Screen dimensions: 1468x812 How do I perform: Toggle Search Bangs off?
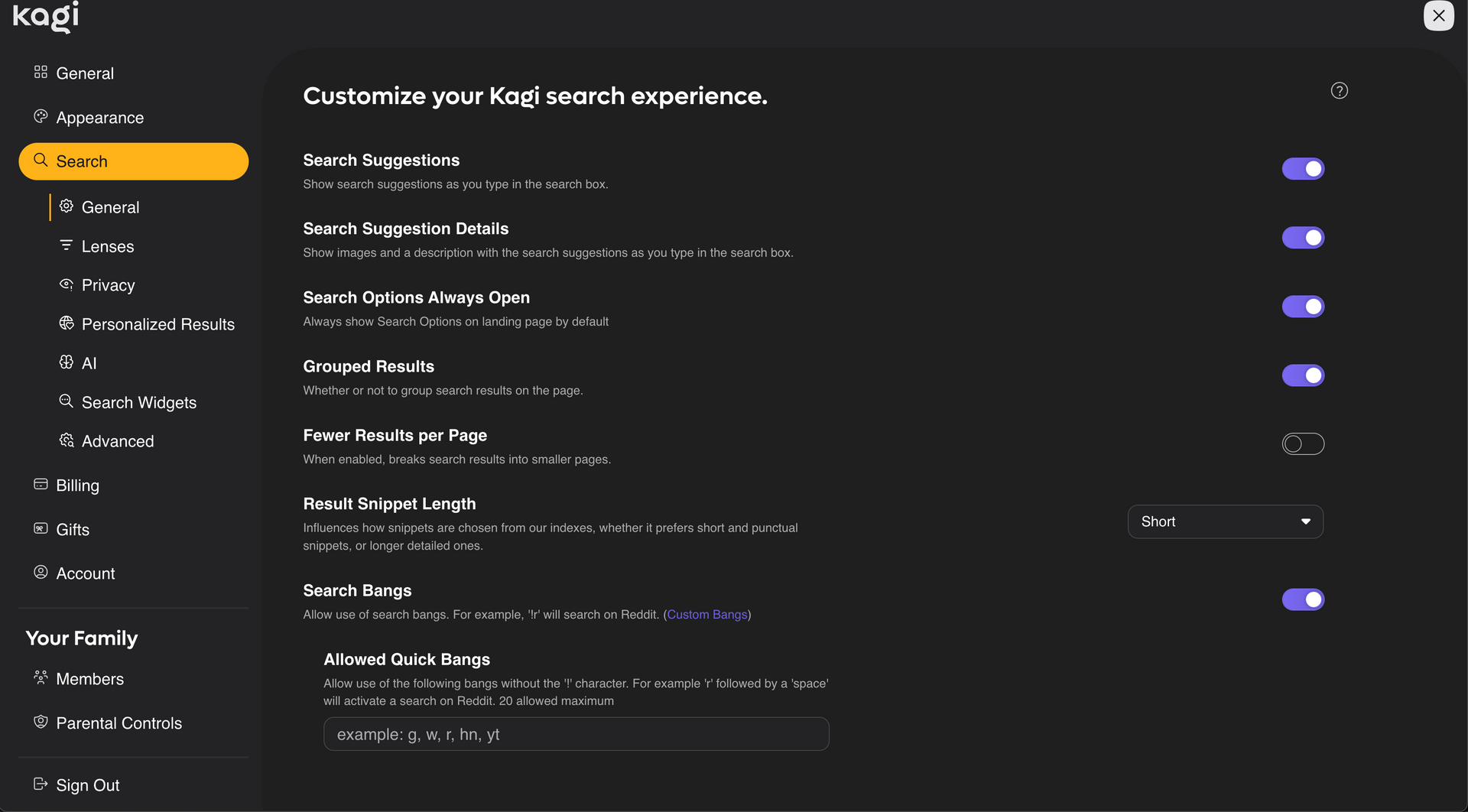pyautogui.click(x=1303, y=599)
